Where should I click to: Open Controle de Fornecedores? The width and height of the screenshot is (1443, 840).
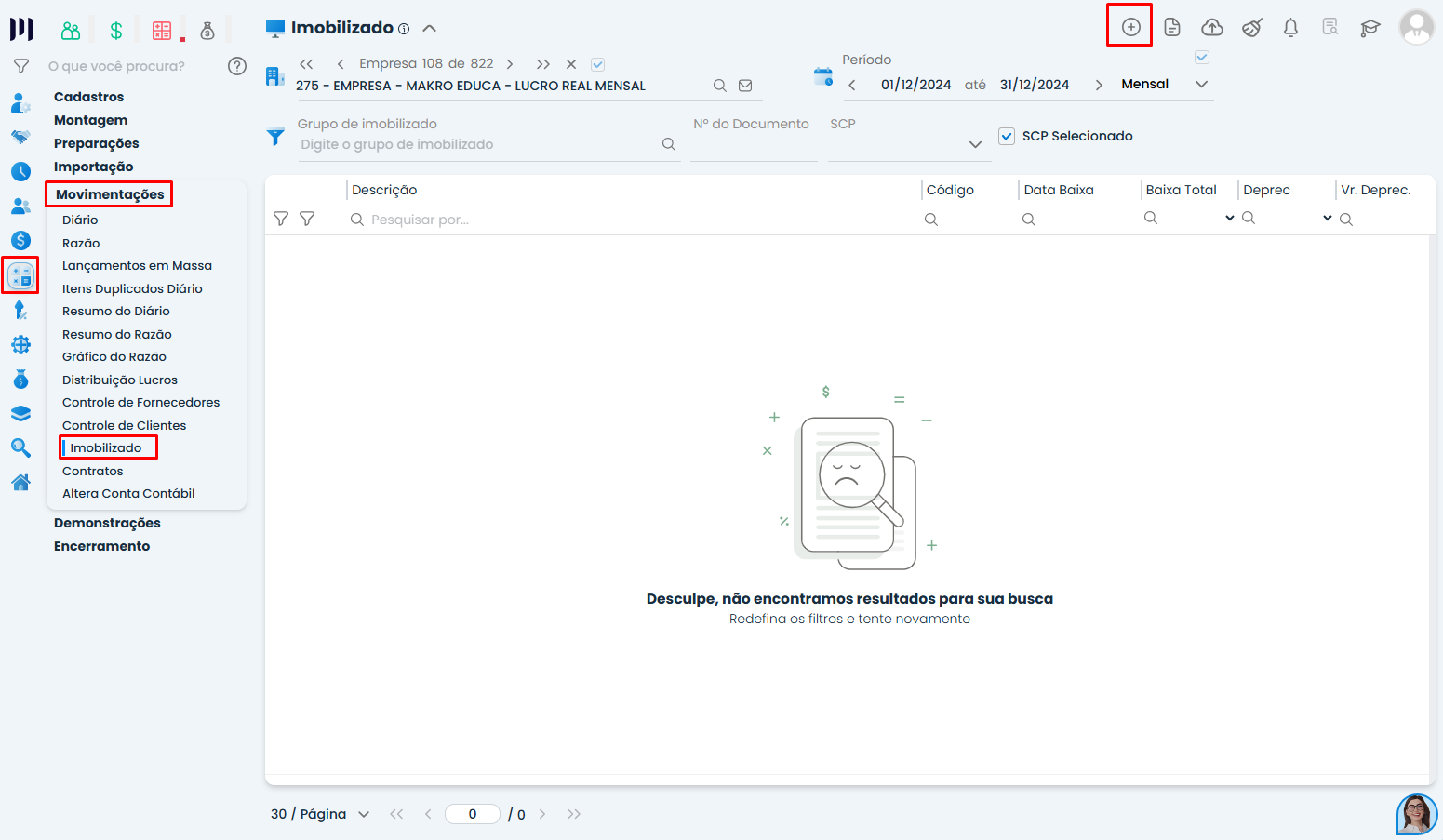coord(141,402)
